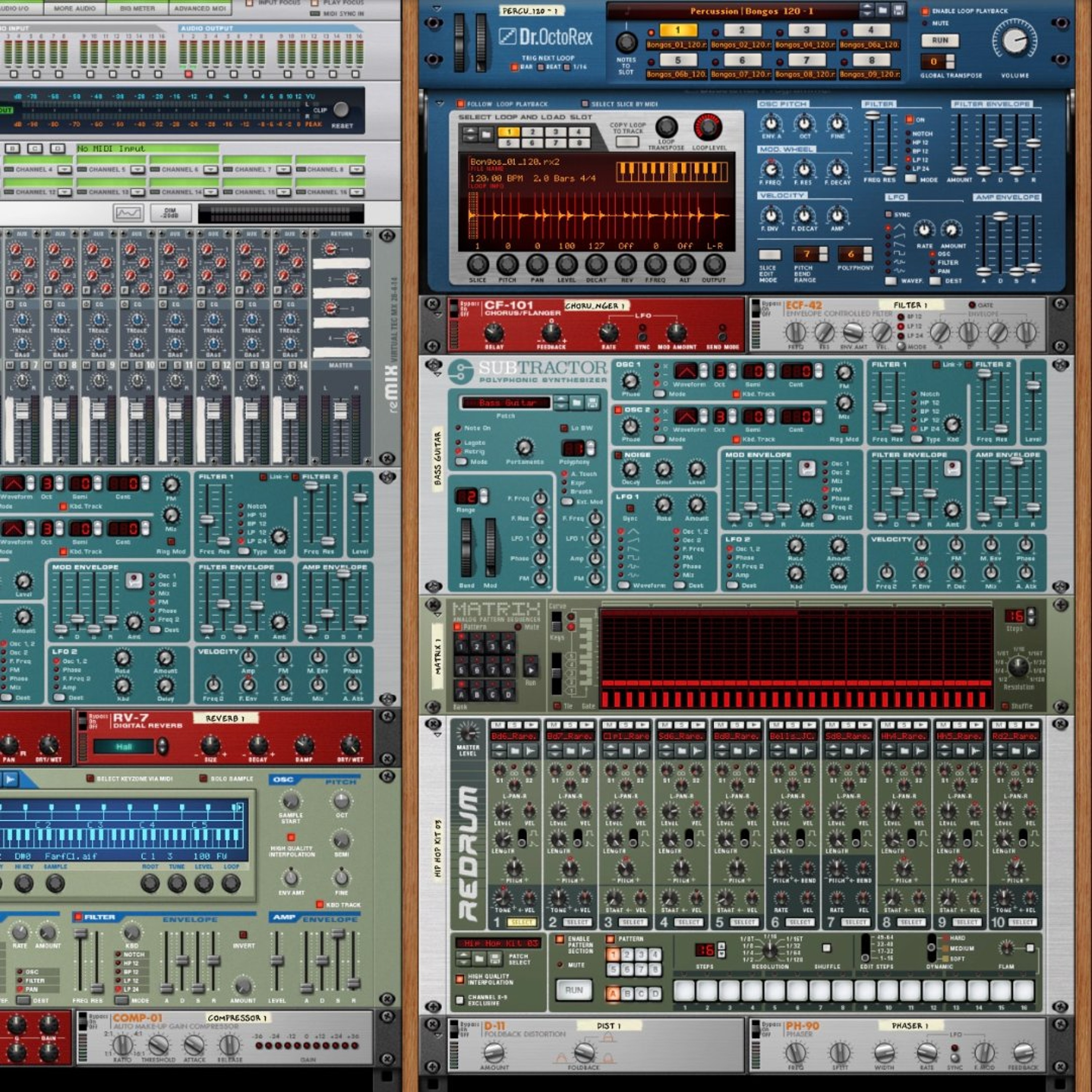Viewport: 1092px width, 1092px height.
Task: Select Redrum pattern number 4
Action: click(x=654, y=955)
